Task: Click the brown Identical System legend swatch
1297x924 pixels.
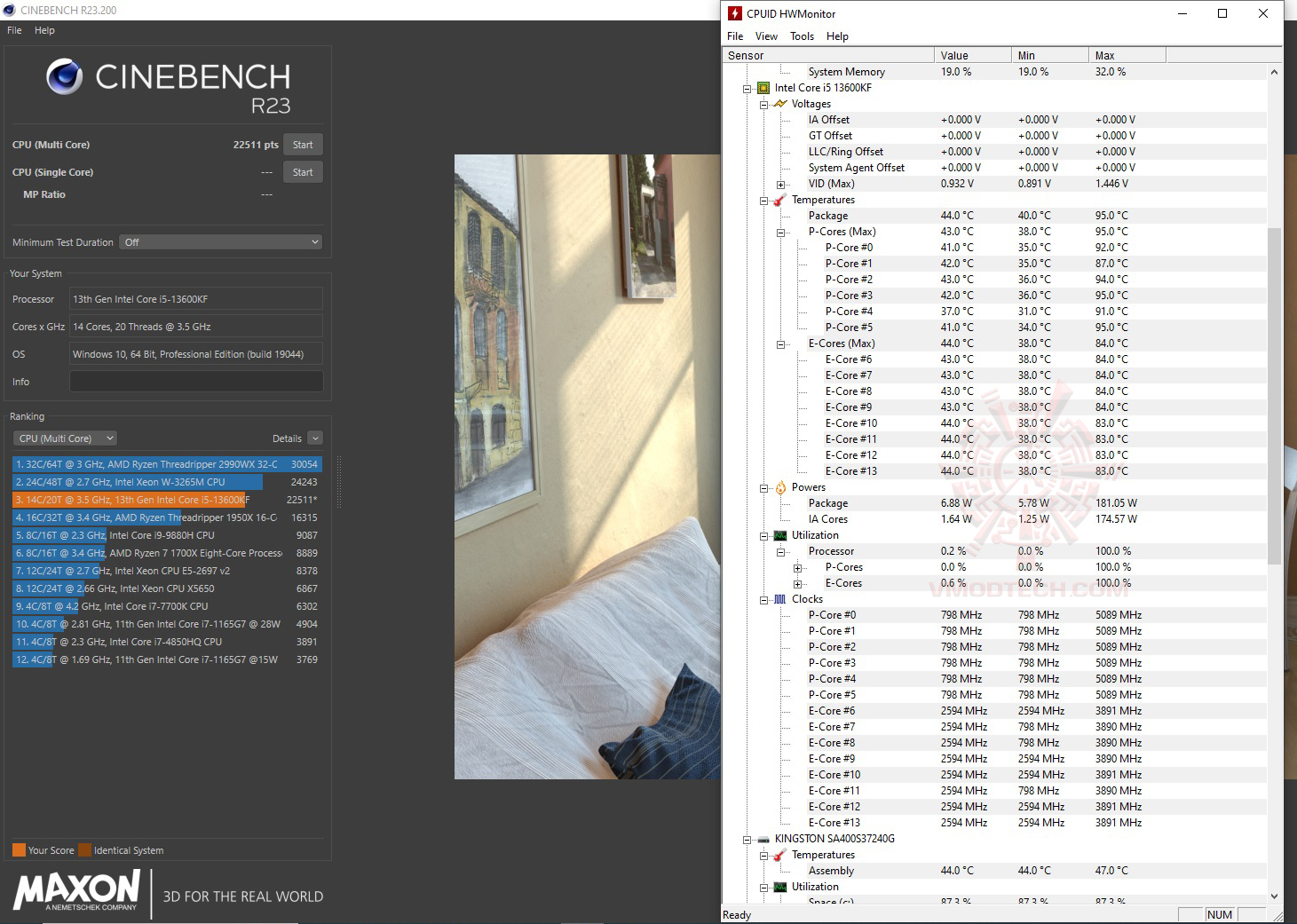Action: pyautogui.click(x=84, y=849)
